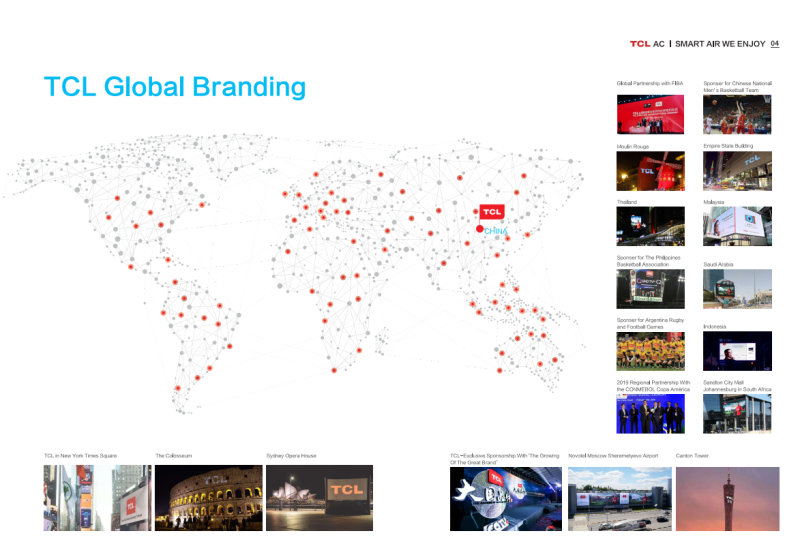Screen dimensions: 800x544
Task: Click the Indonesia screen photo
Action: tap(737, 350)
